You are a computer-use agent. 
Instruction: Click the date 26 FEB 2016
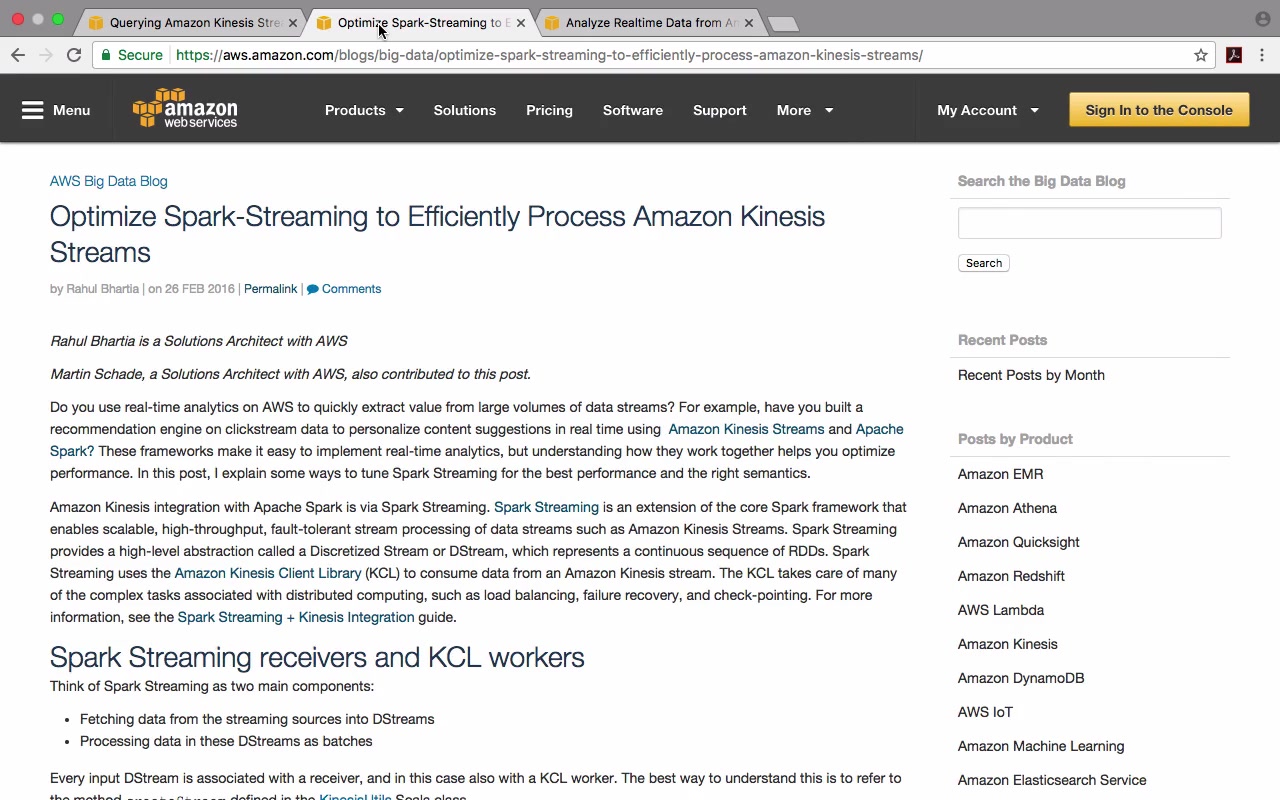(x=200, y=289)
